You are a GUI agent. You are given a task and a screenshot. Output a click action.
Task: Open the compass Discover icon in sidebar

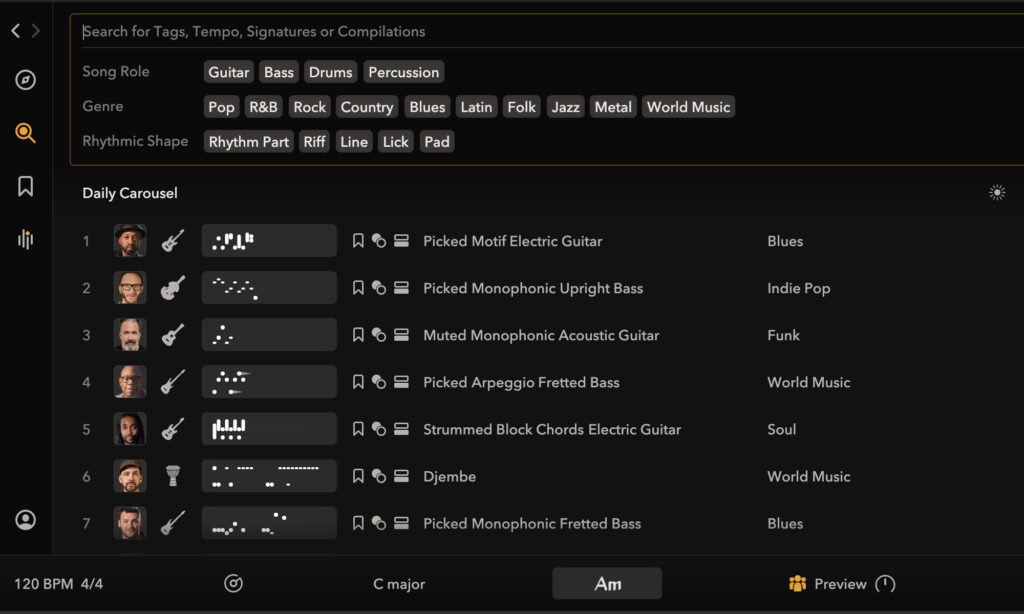(26, 81)
